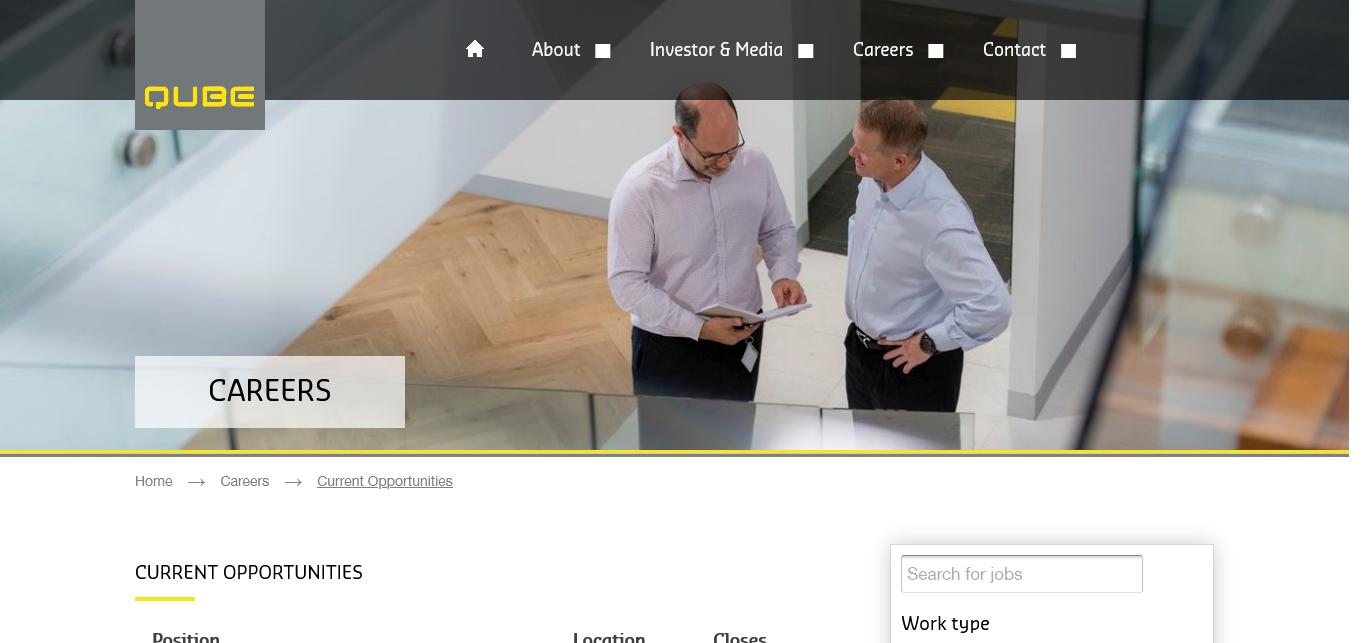Follow the Careers breadcrumb link
Viewport: 1366px width, 643px height.
tap(245, 481)
